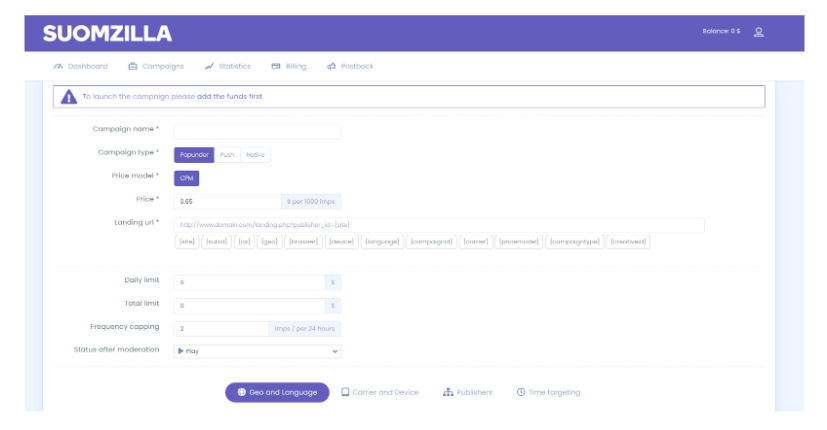Click the Total limit field
827x430 pixels.
(x=249, y=305)
